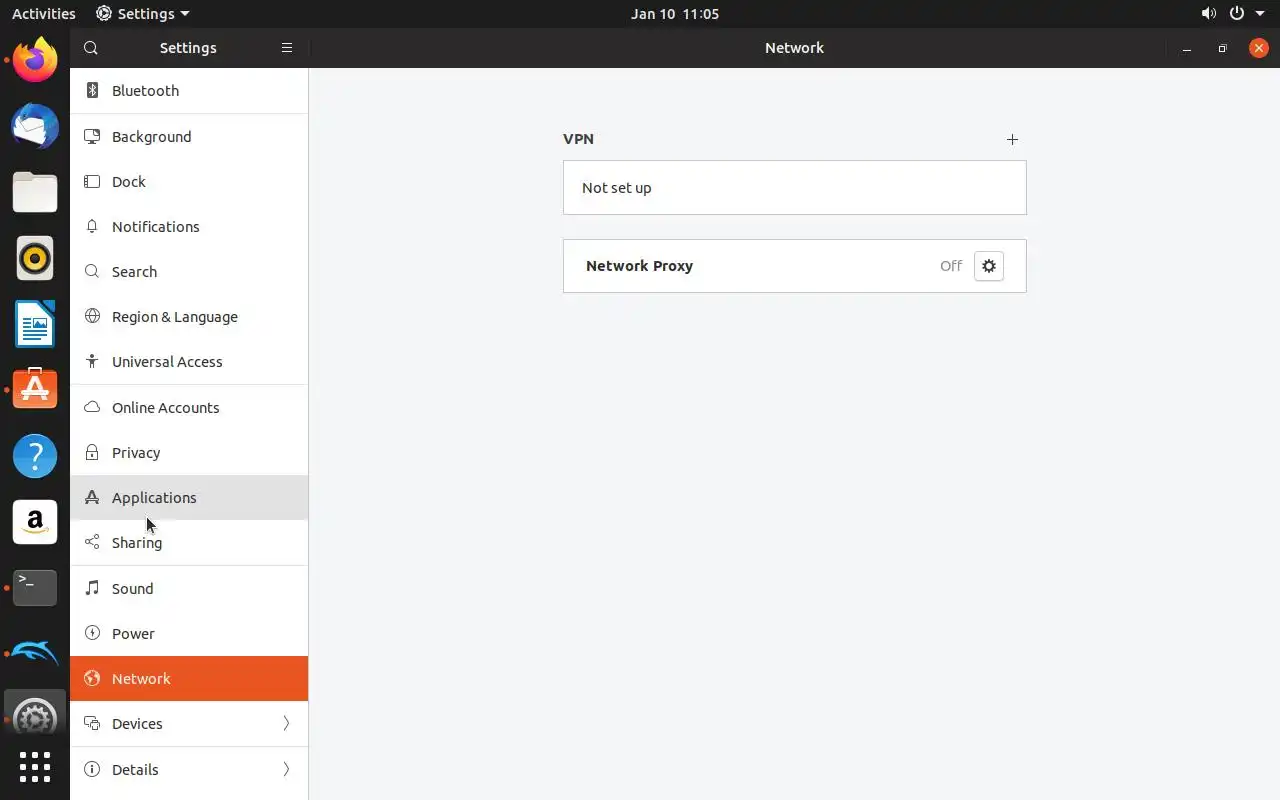Image resolution: width=1280 pixels, height=800 pixels.
Task: Click the Applications letter-A icon
Action: pyautogui.click(x=92, y=497)
